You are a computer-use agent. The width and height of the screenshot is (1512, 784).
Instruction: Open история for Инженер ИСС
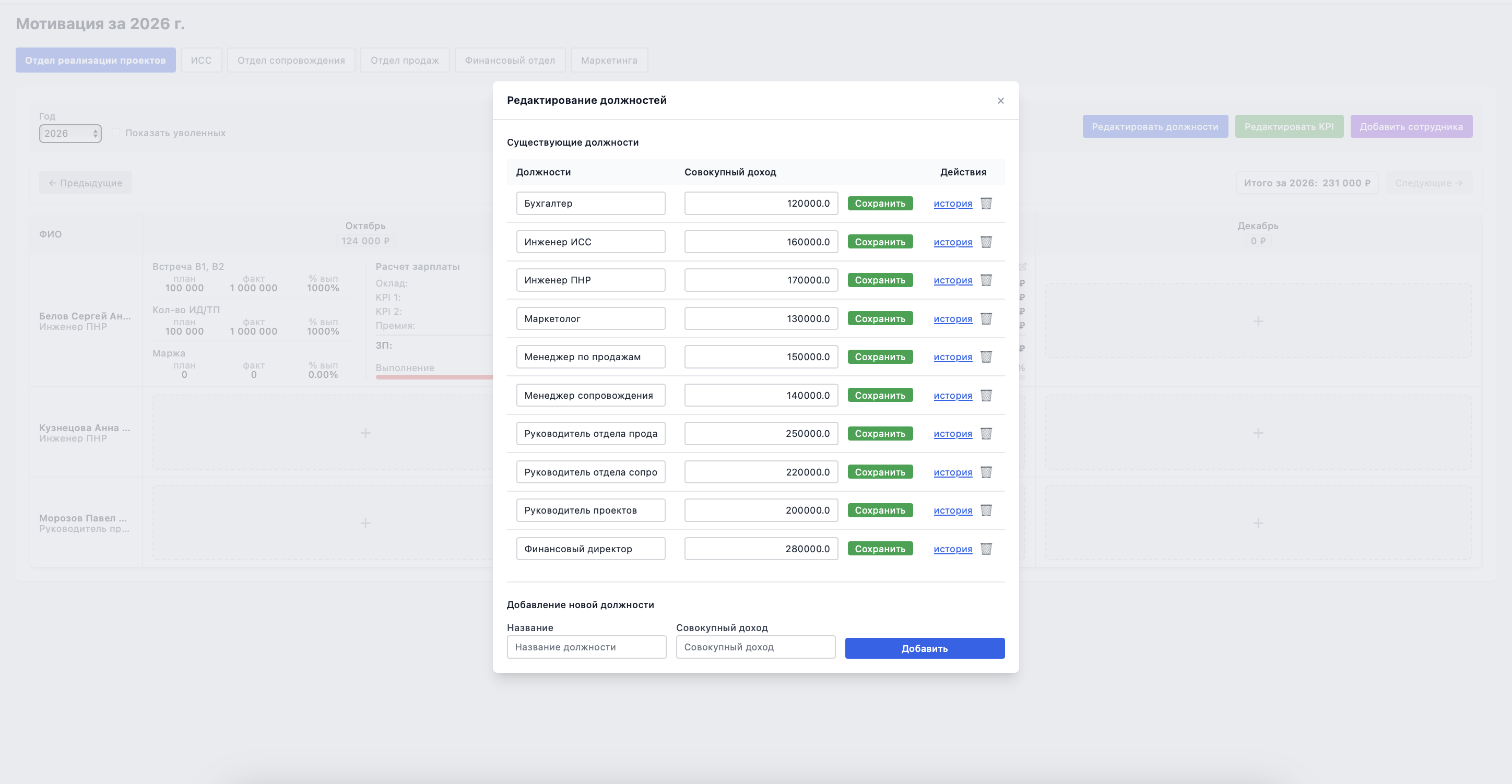coord(953,242)
